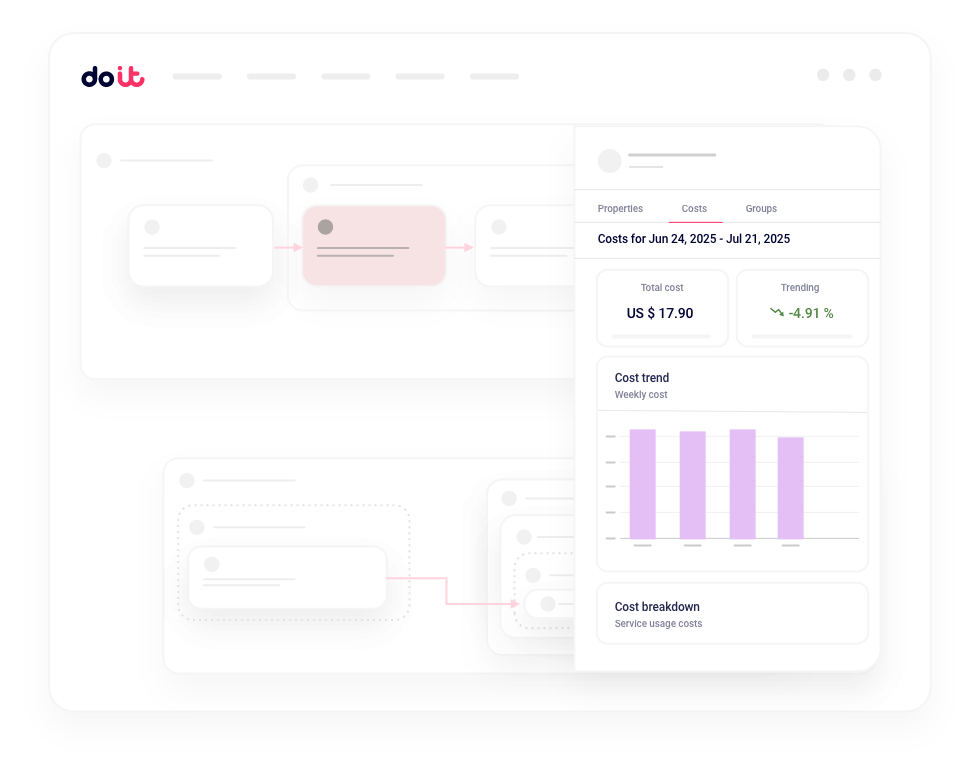
Task: Click the avatar circle in the side panel header
Action: pos(609,161)
